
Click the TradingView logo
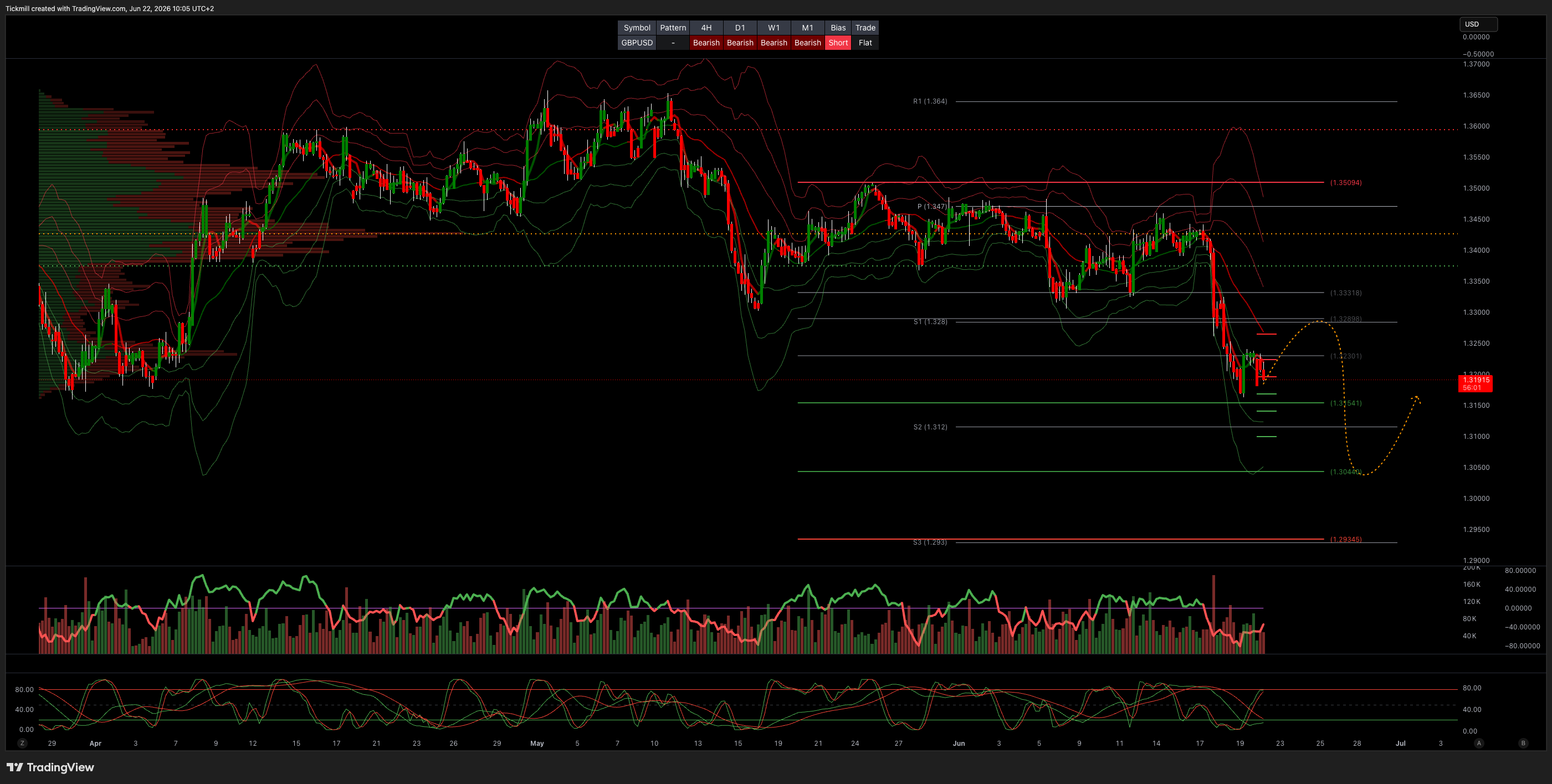pyautogui.click(x=50, y=767)
